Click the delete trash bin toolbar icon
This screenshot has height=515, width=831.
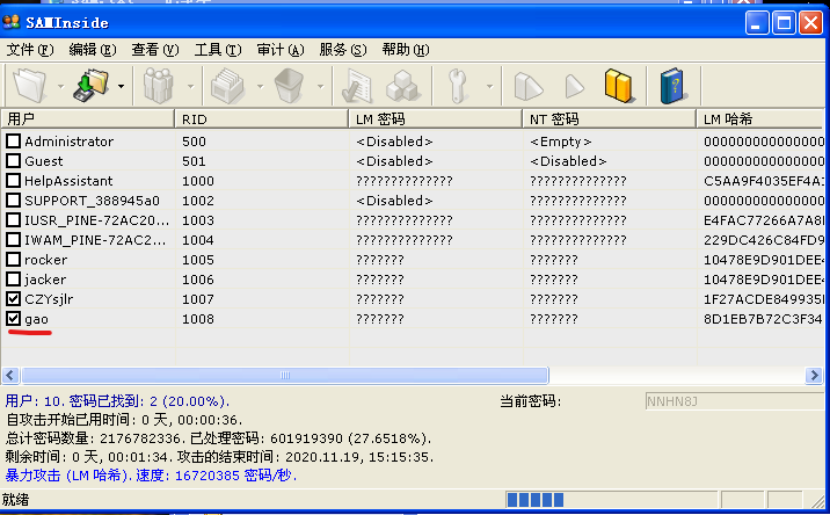289,86
